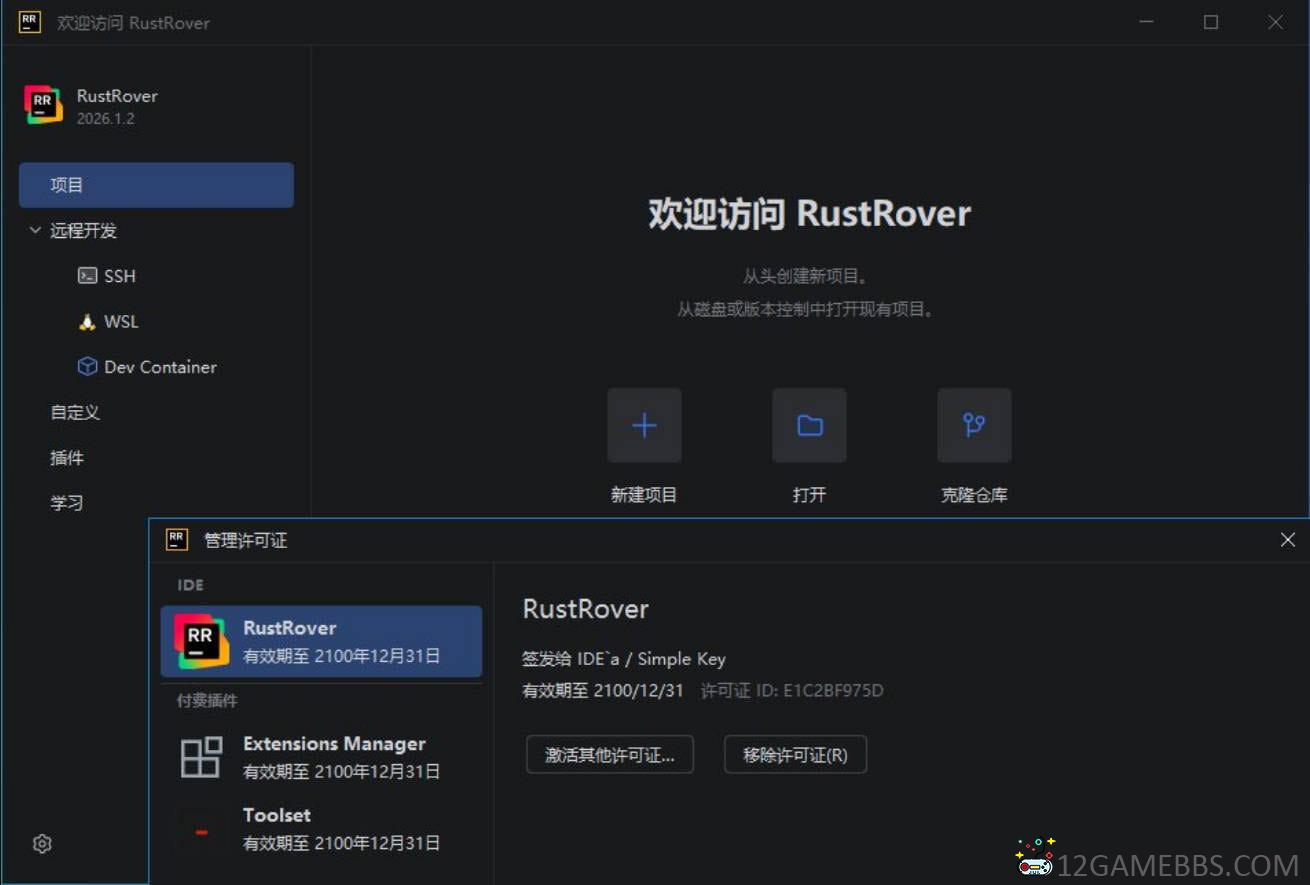Image resolution: width=1310 pixels, height=885 pixels.
Task: Click the Open folder icon
Action: click(x=809, y=426)
